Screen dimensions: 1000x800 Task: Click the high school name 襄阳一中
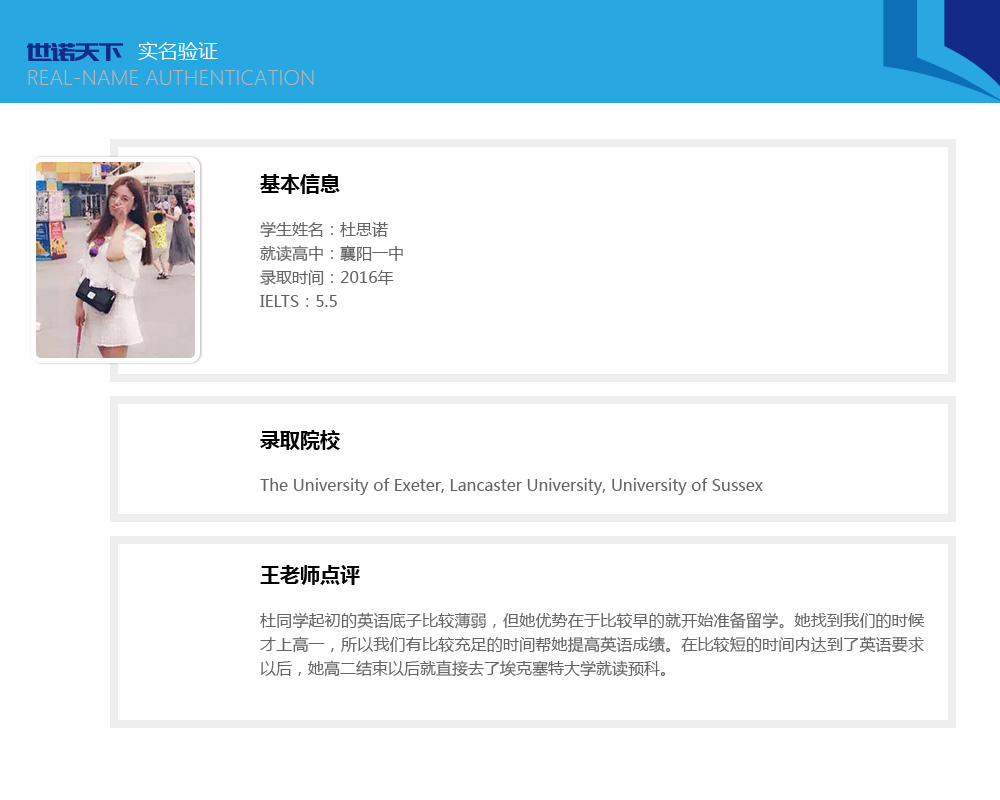point(372,254)
